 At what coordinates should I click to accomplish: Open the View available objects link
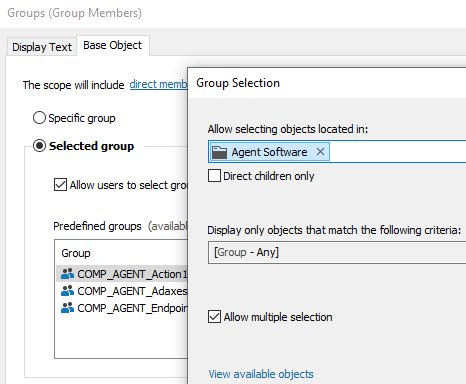tap(261, 374)
